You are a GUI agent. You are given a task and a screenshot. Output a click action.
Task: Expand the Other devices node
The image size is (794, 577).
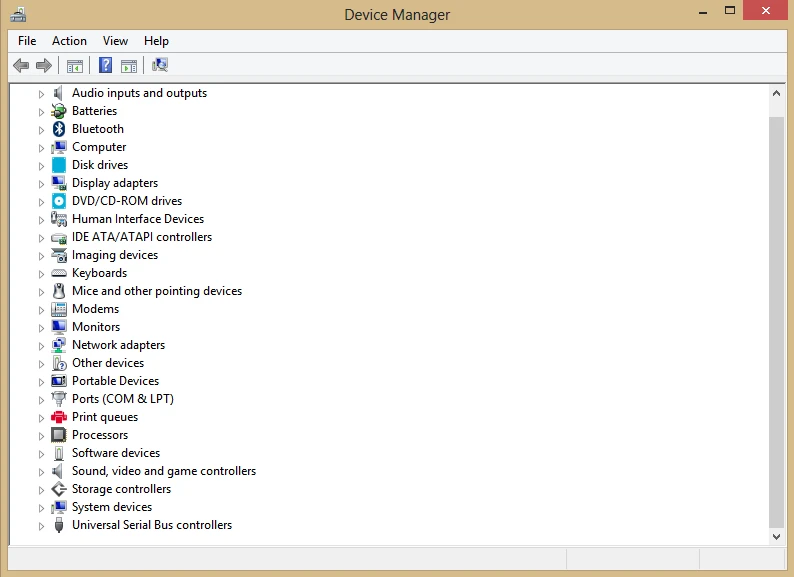[x=42, y=363]
